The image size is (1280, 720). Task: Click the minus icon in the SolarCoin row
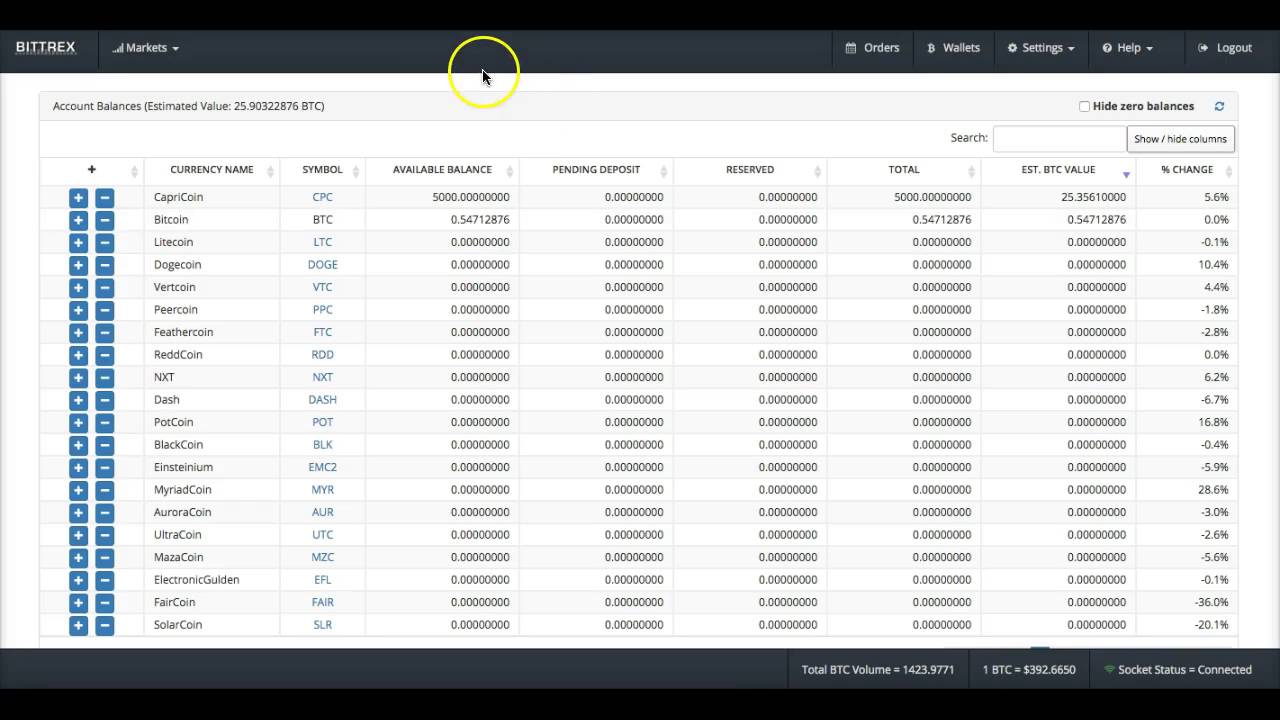(x=104, y=625)
